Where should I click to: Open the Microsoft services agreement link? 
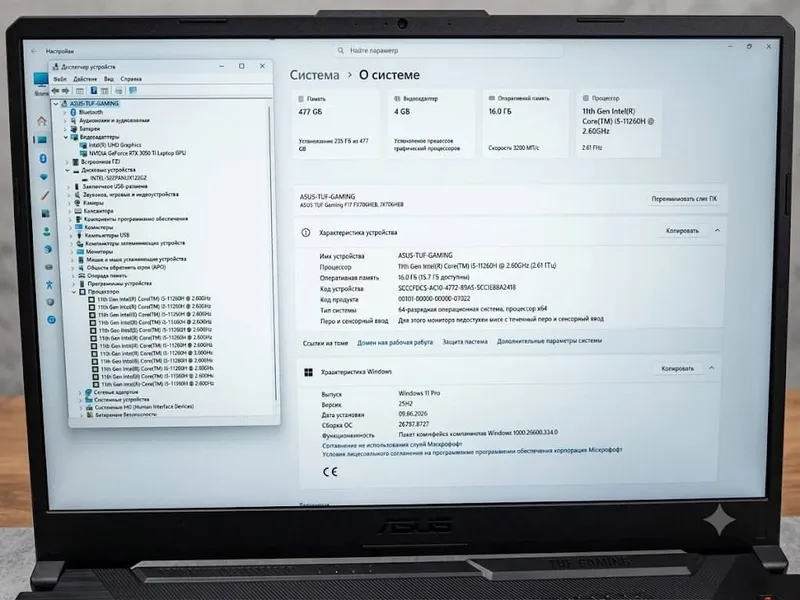392,445
